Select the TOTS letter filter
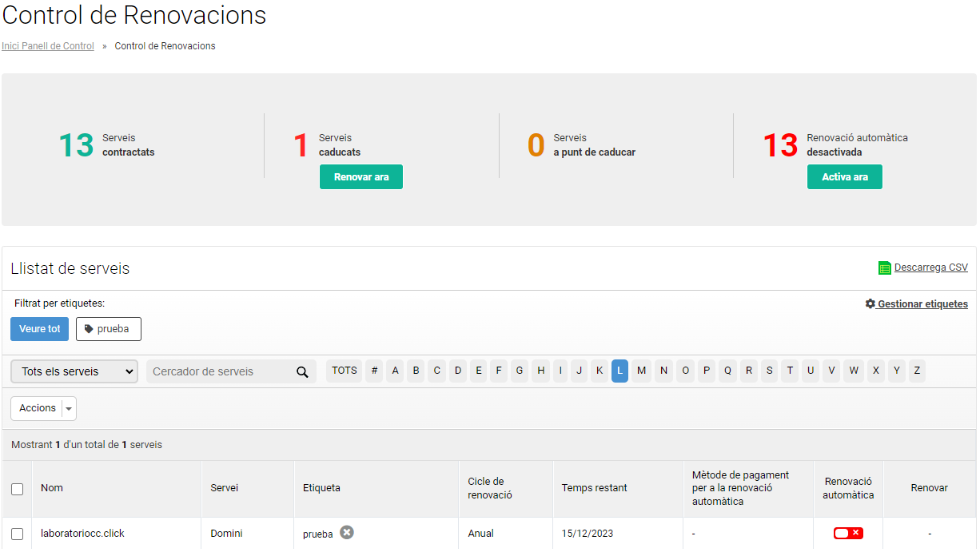978x549 pixels. (x=344, y=371)
